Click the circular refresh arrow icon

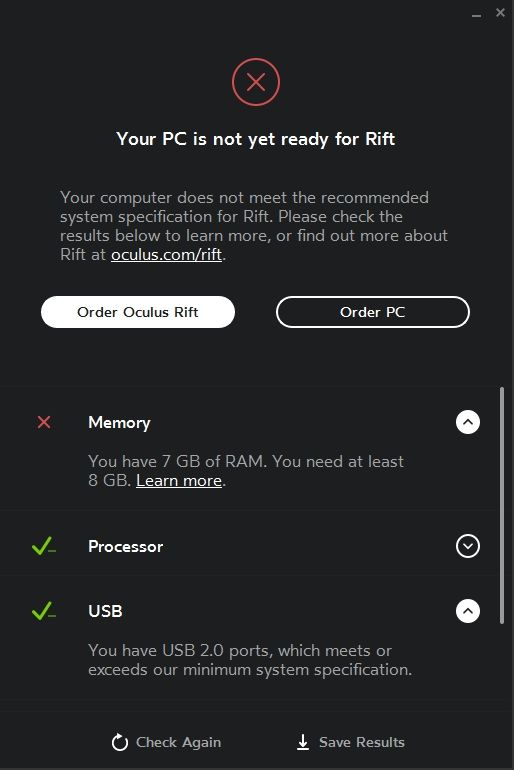119,742
